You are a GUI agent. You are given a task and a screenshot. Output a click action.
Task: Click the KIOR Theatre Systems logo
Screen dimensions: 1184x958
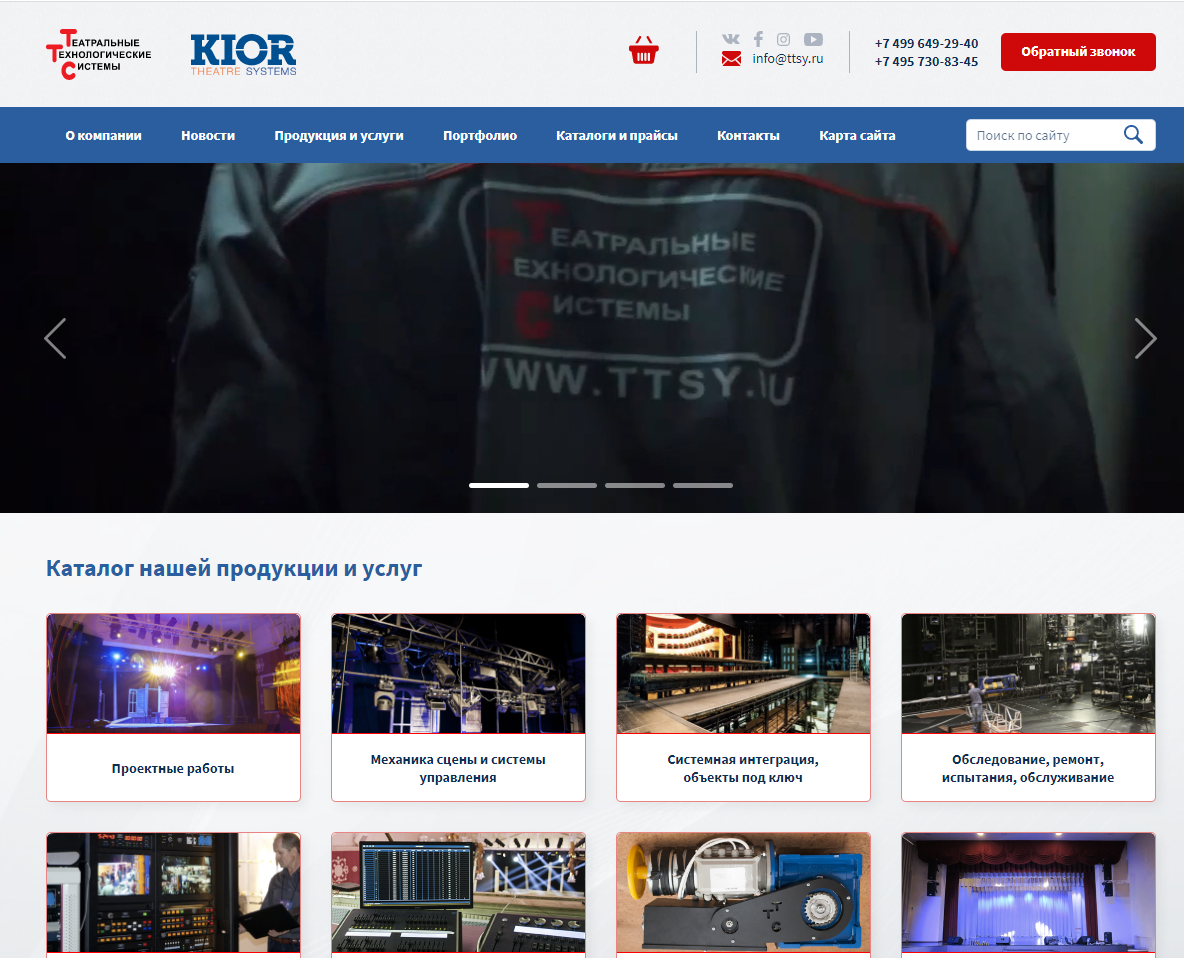tap(243, 55)
